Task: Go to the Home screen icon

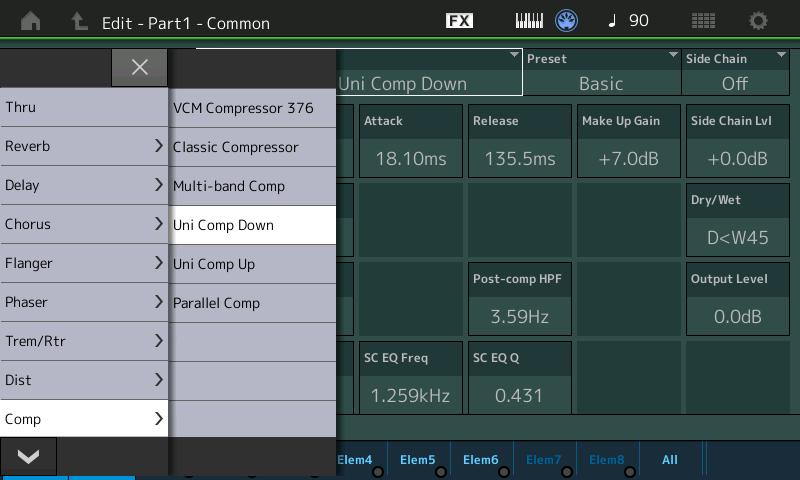Action: coord(31,21)
